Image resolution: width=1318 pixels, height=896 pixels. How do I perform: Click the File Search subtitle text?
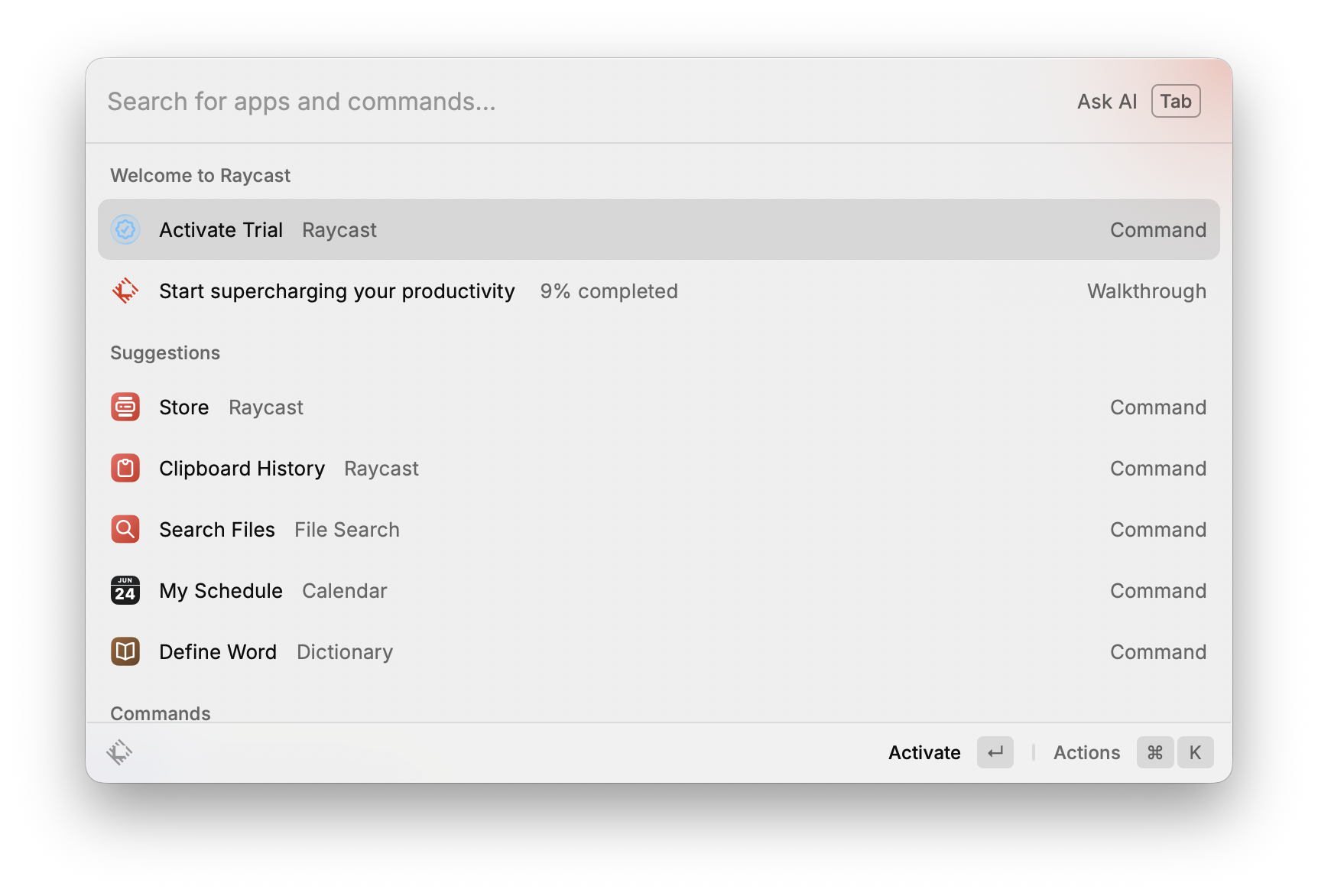pyautogui.click(x=347, y=530)
